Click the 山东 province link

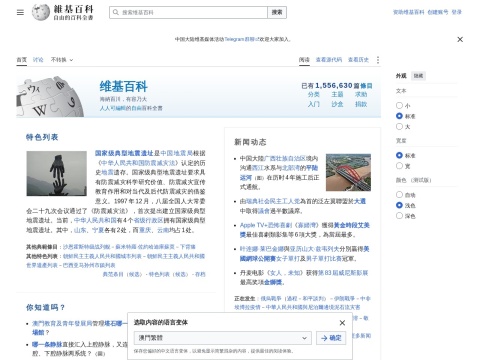[x=80, y=230]
